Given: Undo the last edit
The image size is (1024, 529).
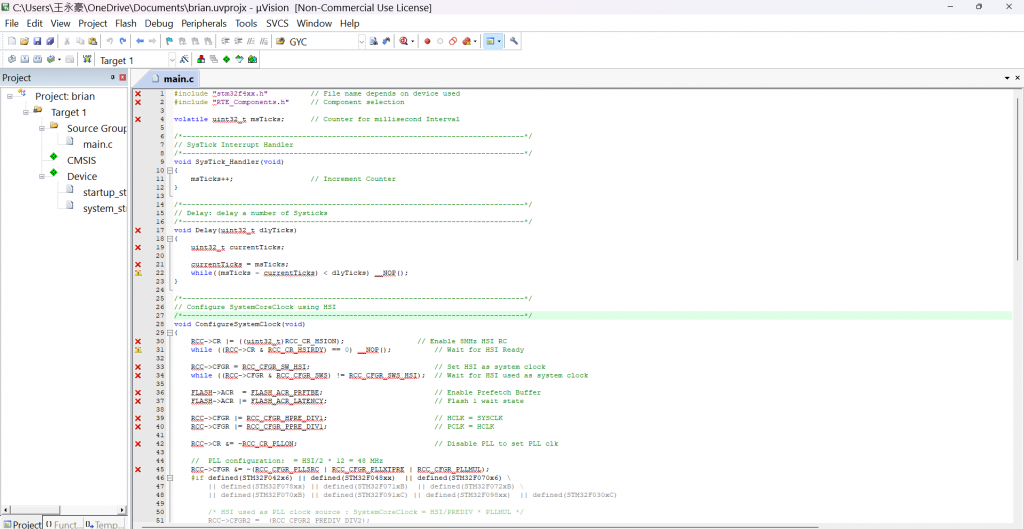Looking at the screenshot, I should pyautogui.click(x=109, y=41).
